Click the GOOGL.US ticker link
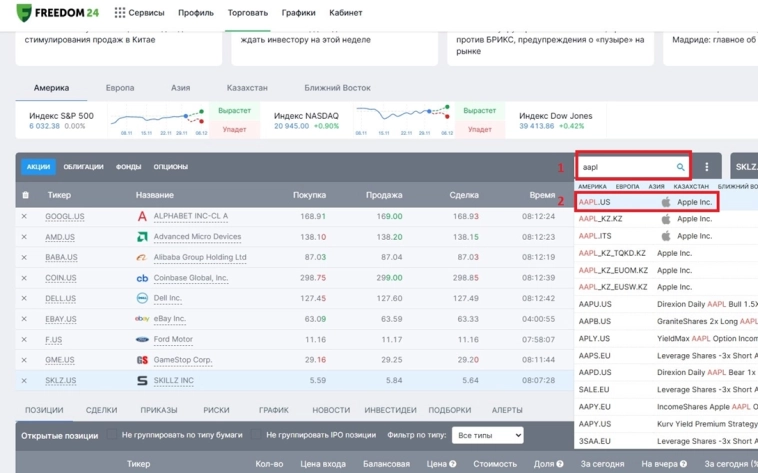Screen dimensions: 758x473 point(65,216)
